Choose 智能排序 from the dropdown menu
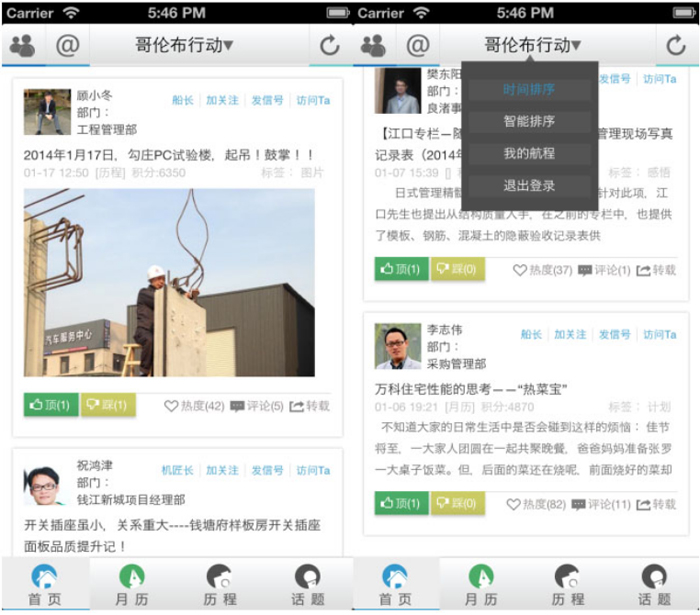The width and height of the screenshot is (700, 615). click(529, 121)
